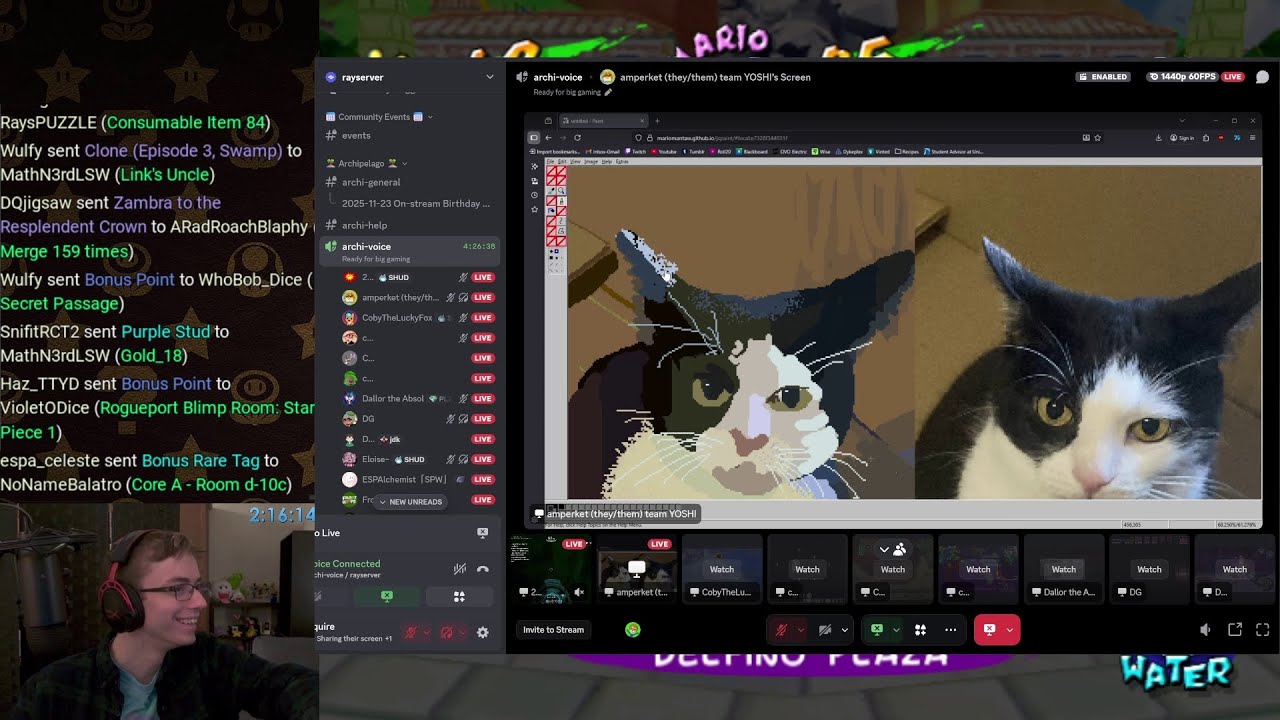Edit the voice channel status pencil icon
This screenshot has height=720, width=1280.
(607, 92)
